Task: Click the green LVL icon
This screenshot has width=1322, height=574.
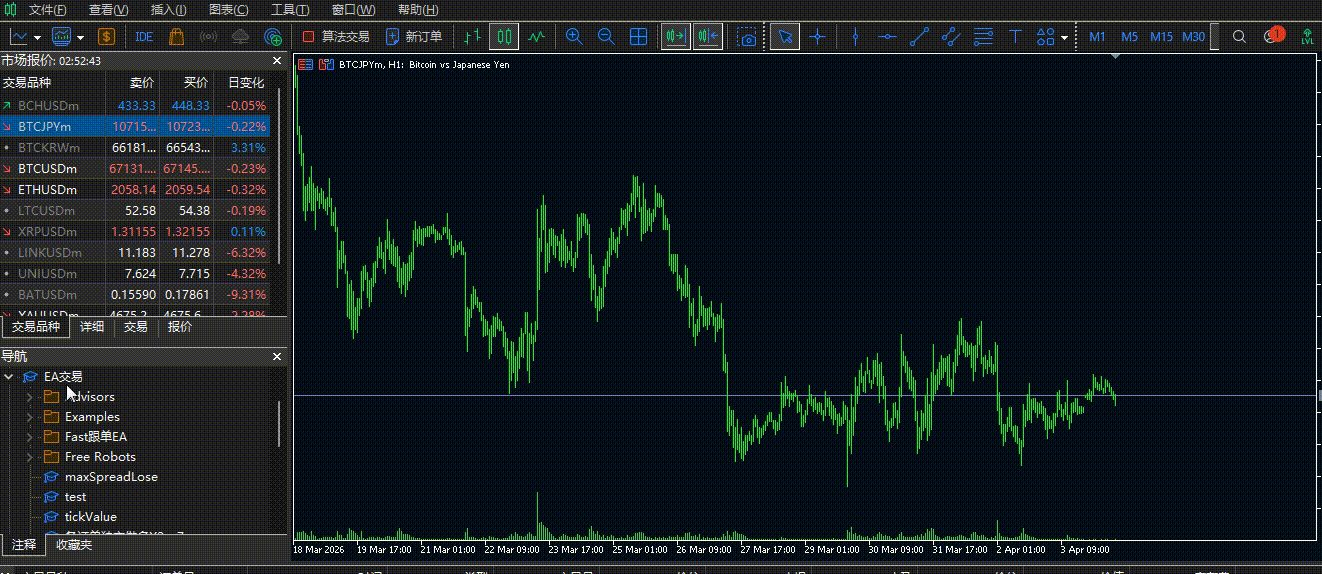Action: (x=1307, y=37)
